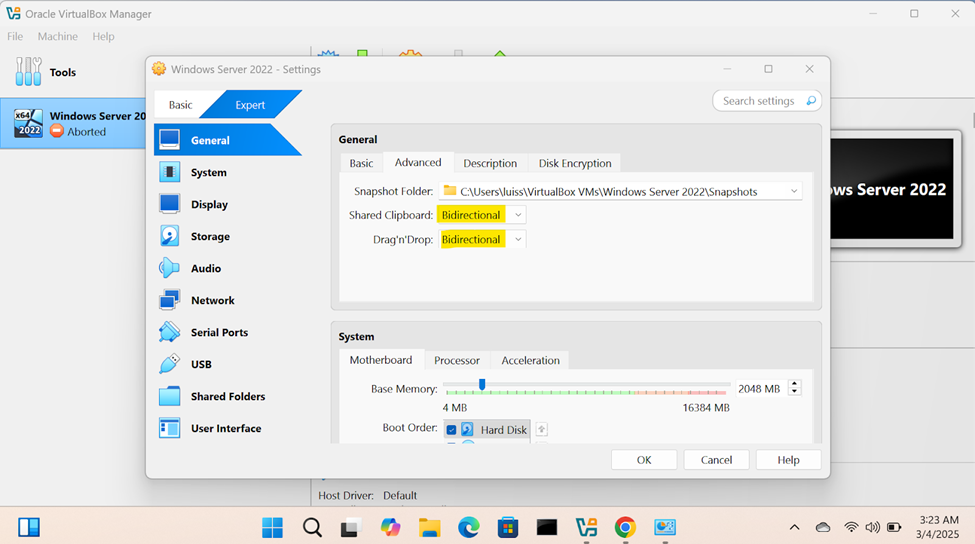Decrease Base Memory with the down arrow
Image resolution: width=975 pixels, height=544 pixels.
[794, 392]
